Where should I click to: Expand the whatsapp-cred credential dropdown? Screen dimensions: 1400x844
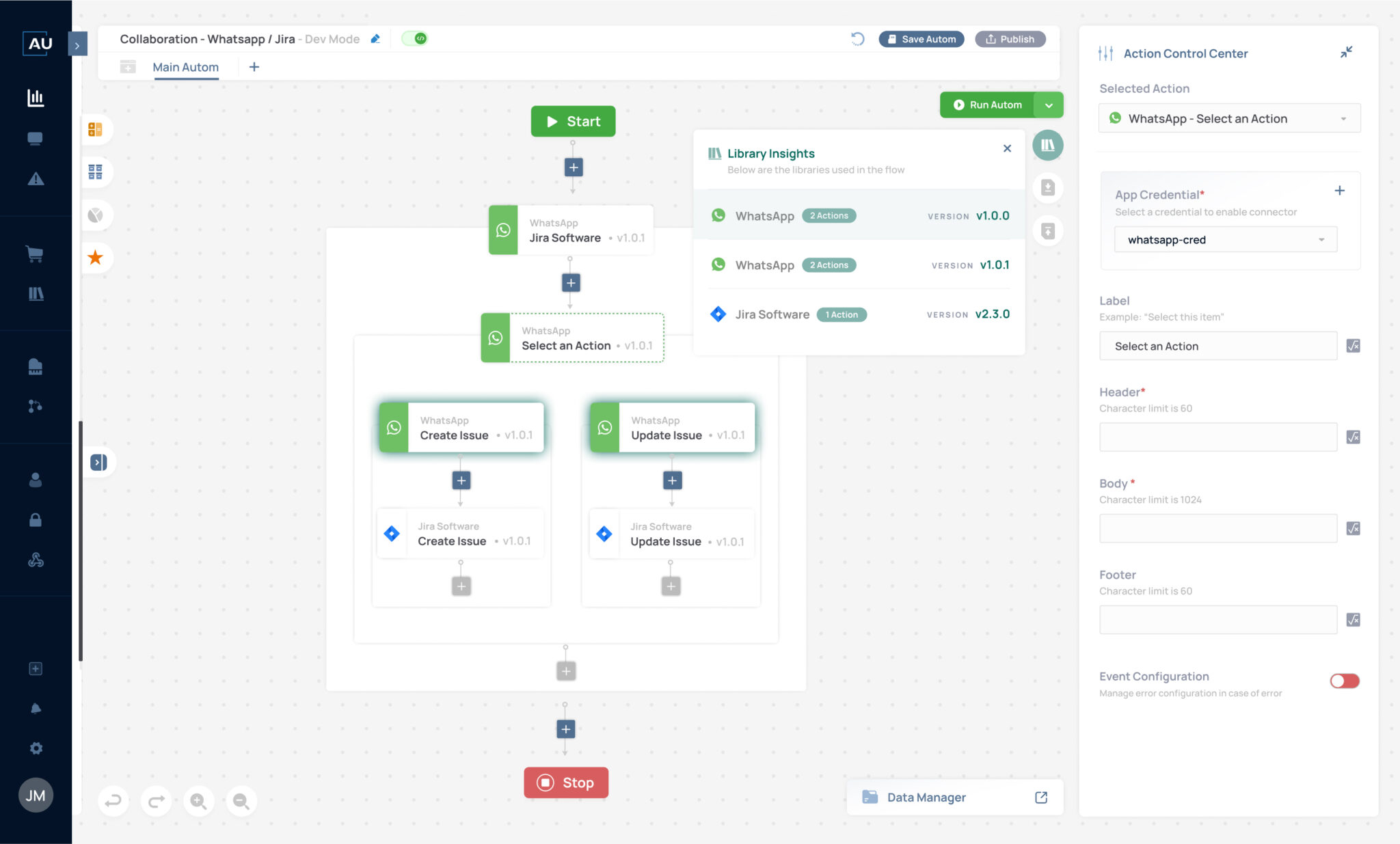click(1225, 240)
